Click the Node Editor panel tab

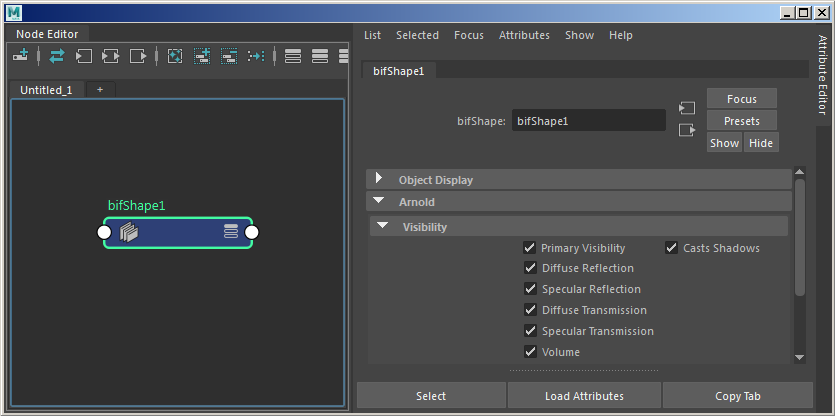pos(47,34)
